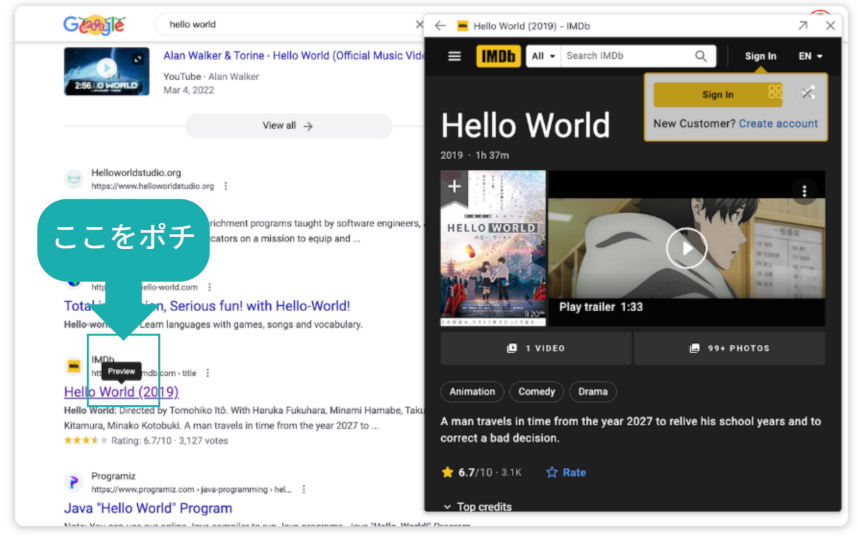Open the 1 VIDEO button
The width and height of the screenshot is (858, 536).
[536, 348]
